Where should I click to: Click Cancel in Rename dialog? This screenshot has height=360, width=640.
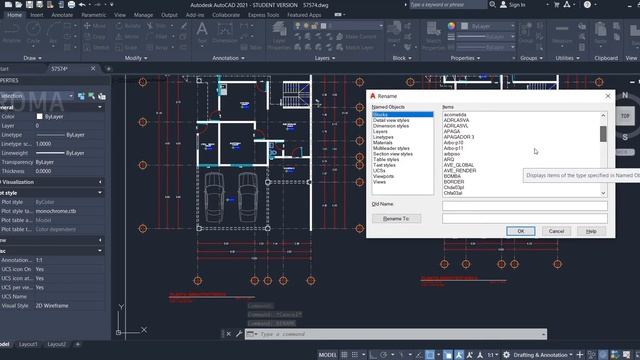(556, 231)
